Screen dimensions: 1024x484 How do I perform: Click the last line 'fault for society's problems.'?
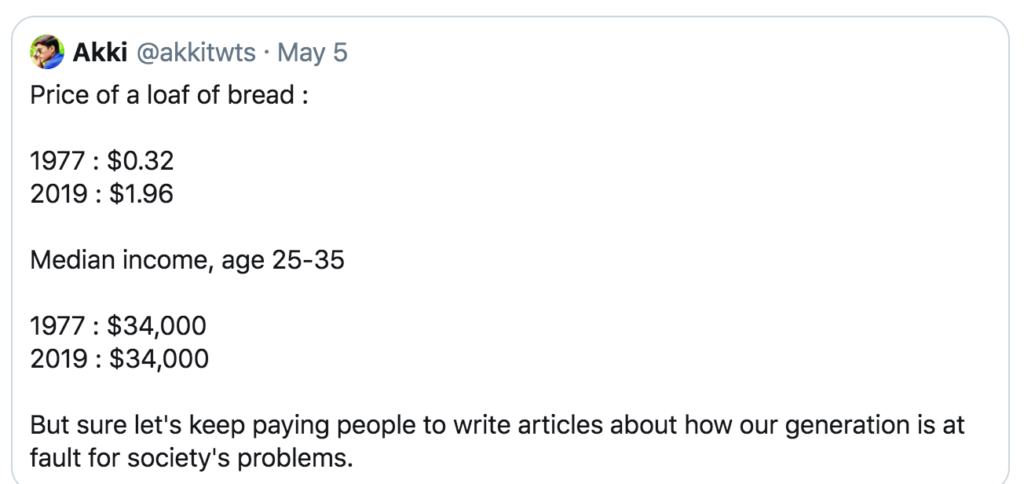[x=191, y=458]
